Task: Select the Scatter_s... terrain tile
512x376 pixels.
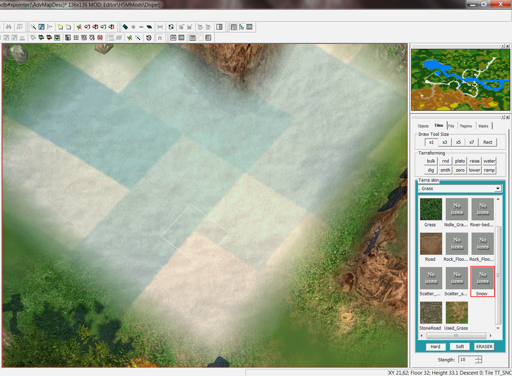Action: 457,278
